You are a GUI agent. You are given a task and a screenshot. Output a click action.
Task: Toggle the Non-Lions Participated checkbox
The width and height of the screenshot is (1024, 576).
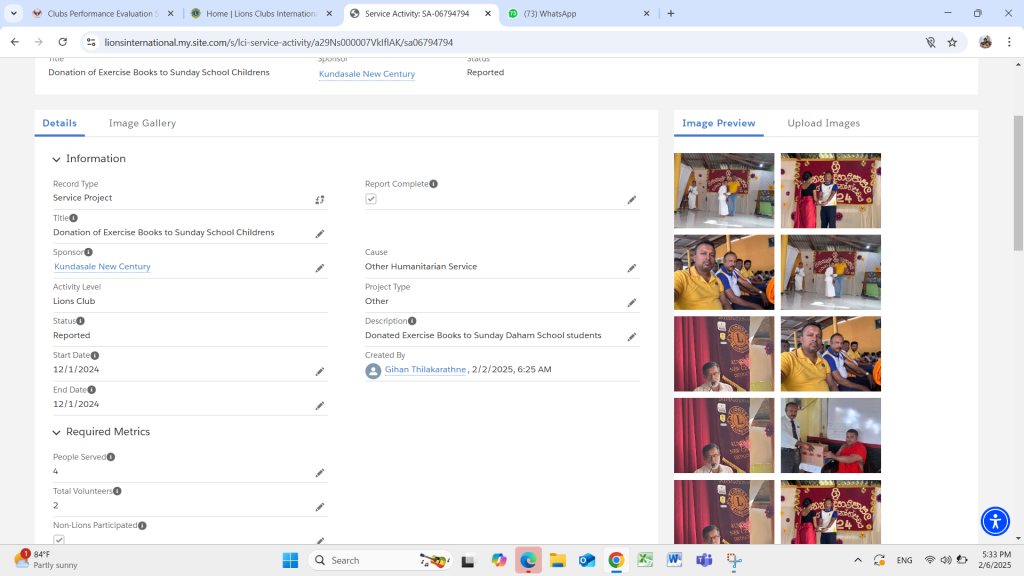click(59, 539)
